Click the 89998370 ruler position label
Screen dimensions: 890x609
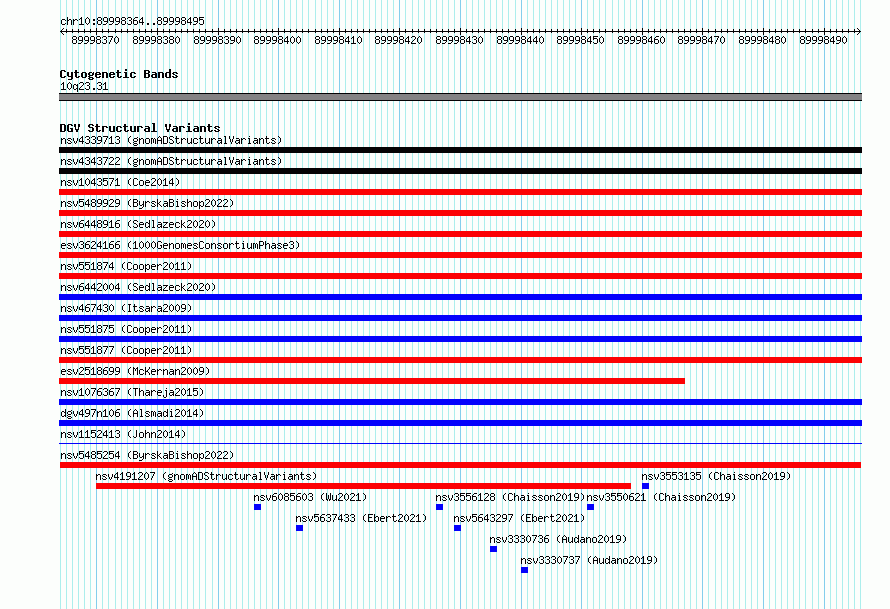pyautogui.click(x=95, y=40)
